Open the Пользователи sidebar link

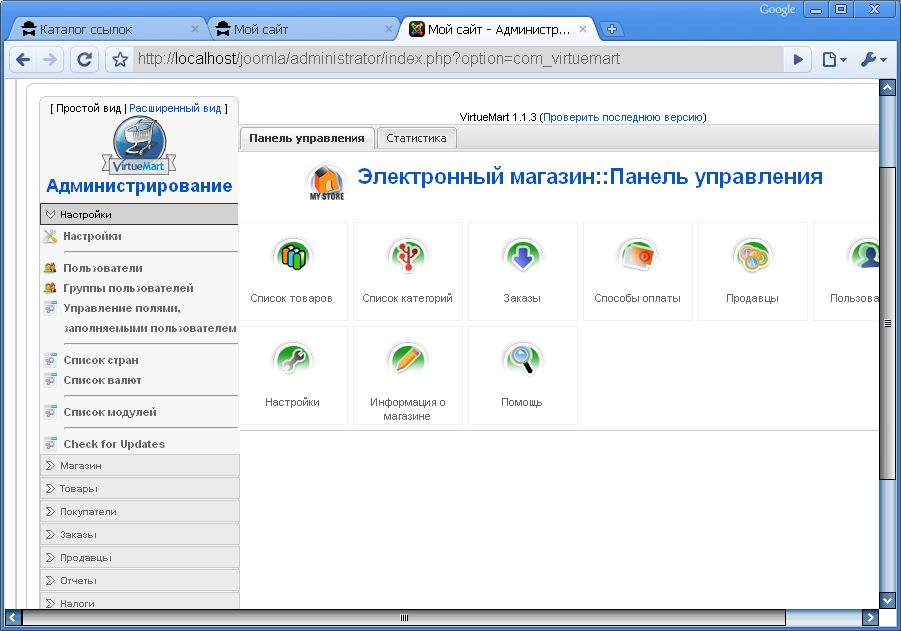click(x=103, y=268)
